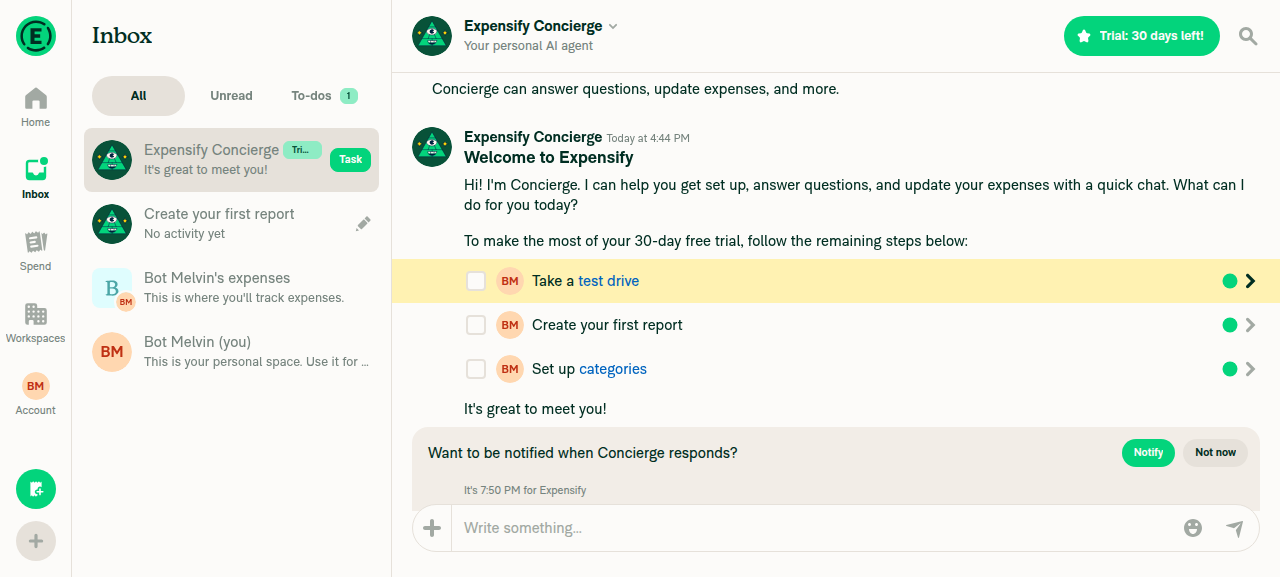The width and height of the screenshot is (1280, 577).
Task: Click Notify for Concierge responses
Action: coord(1148,452)
